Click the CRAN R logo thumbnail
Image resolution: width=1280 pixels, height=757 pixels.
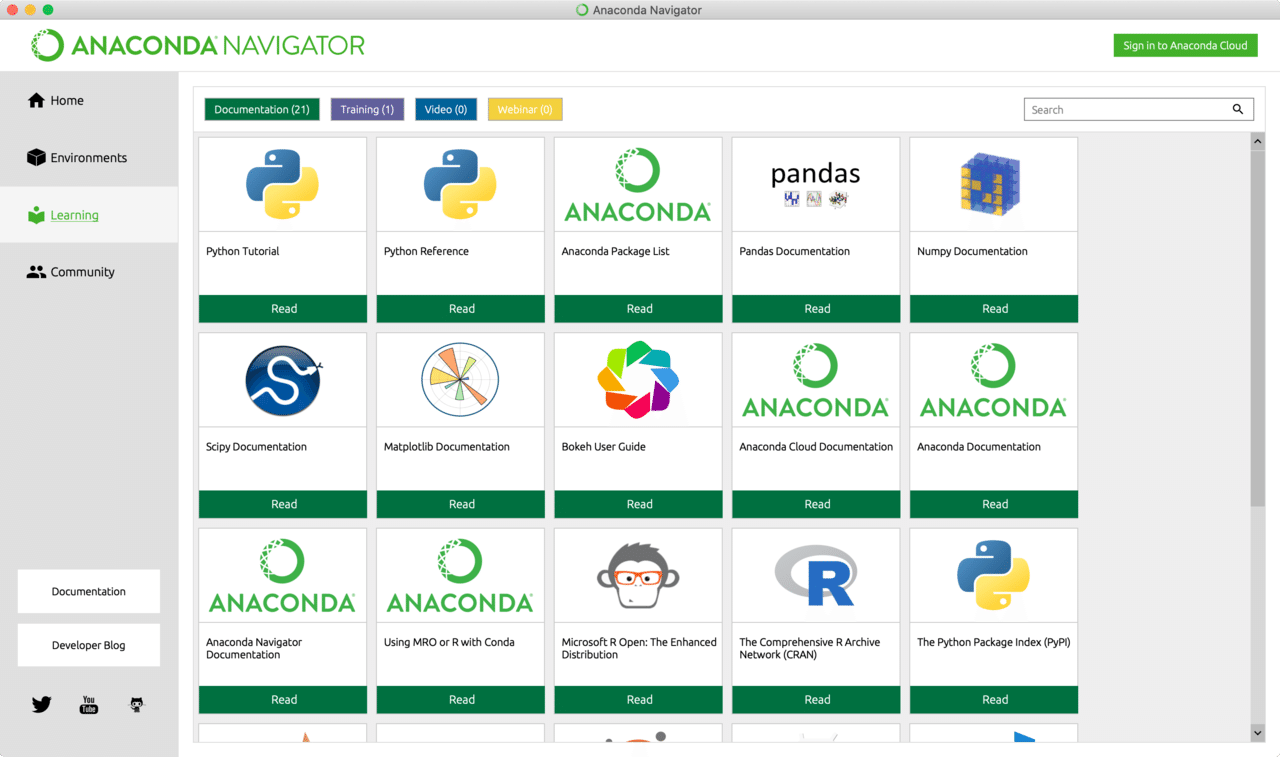816,575
